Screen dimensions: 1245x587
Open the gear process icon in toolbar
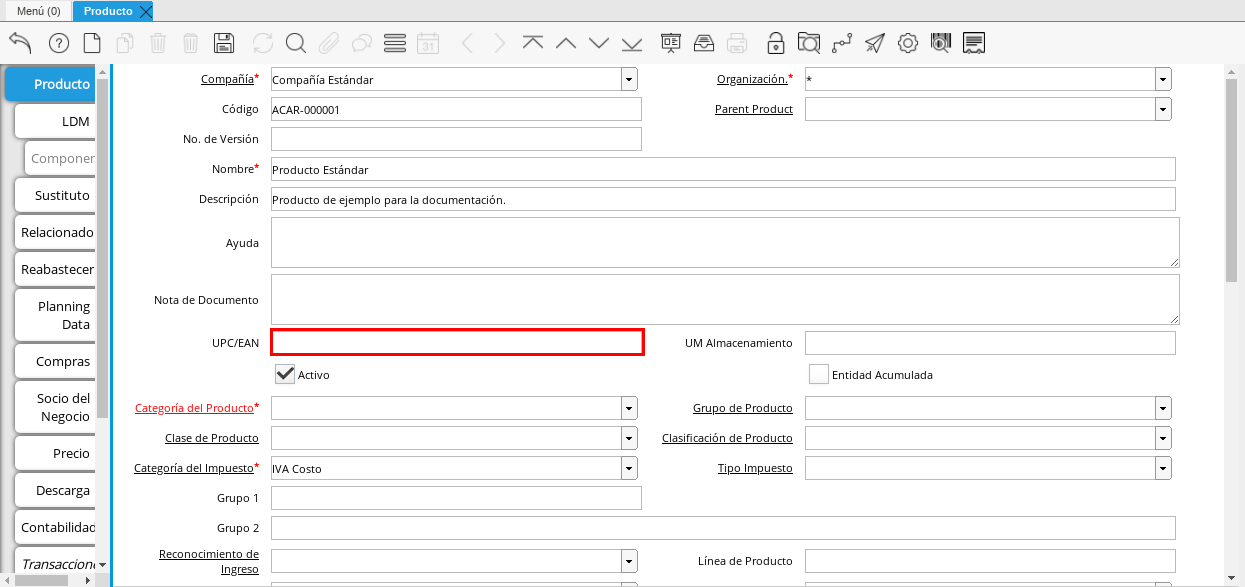[x=907, y=43]
